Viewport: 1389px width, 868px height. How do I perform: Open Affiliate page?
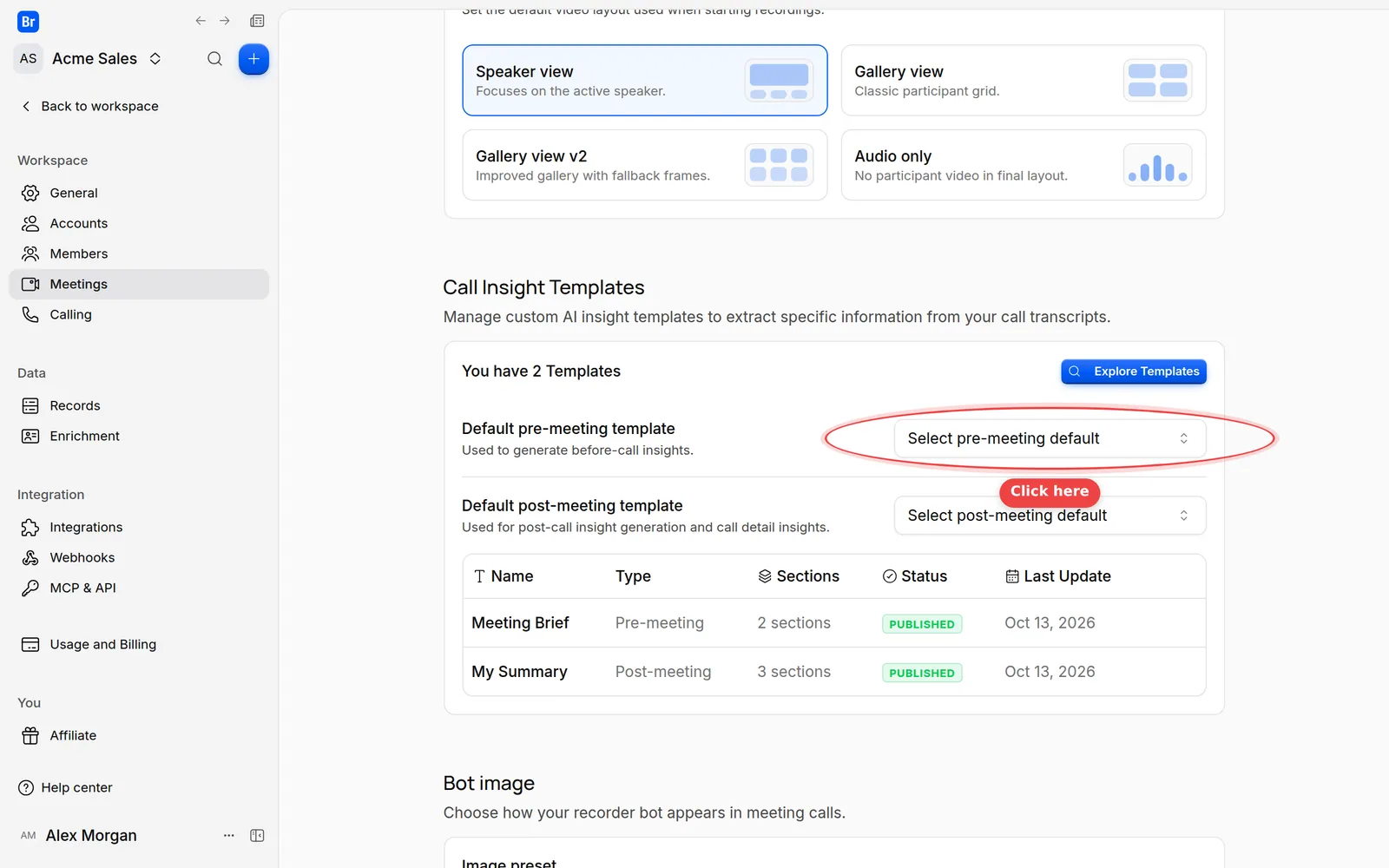(139, 735)
